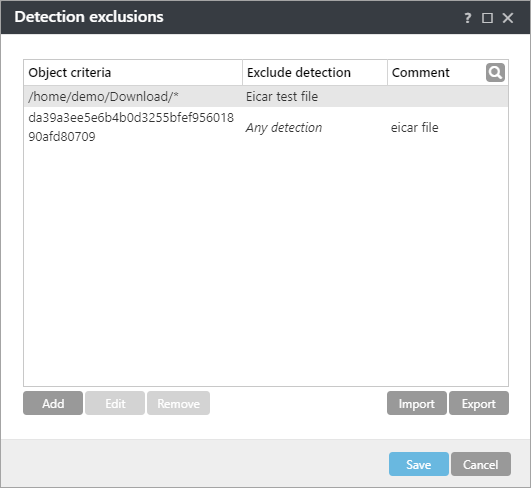Select the /home/demo/Download/* exclusion row
The image size is (531, 488).
[266, 97]
